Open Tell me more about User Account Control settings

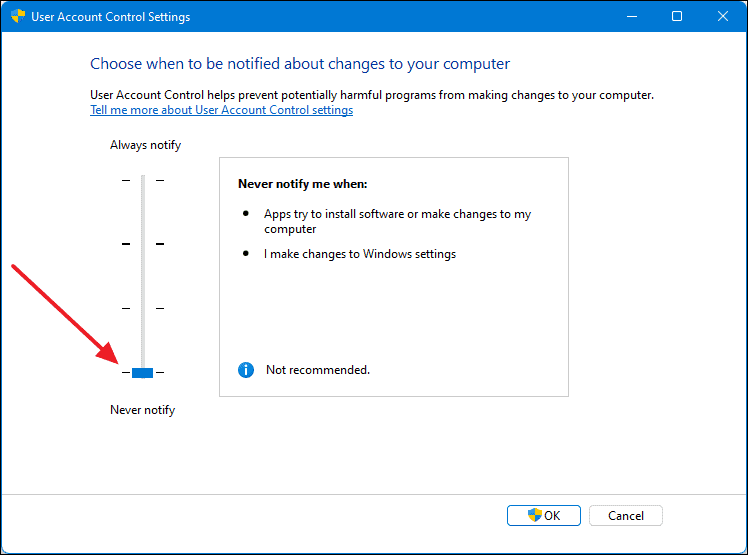click(x=221, y=110)
